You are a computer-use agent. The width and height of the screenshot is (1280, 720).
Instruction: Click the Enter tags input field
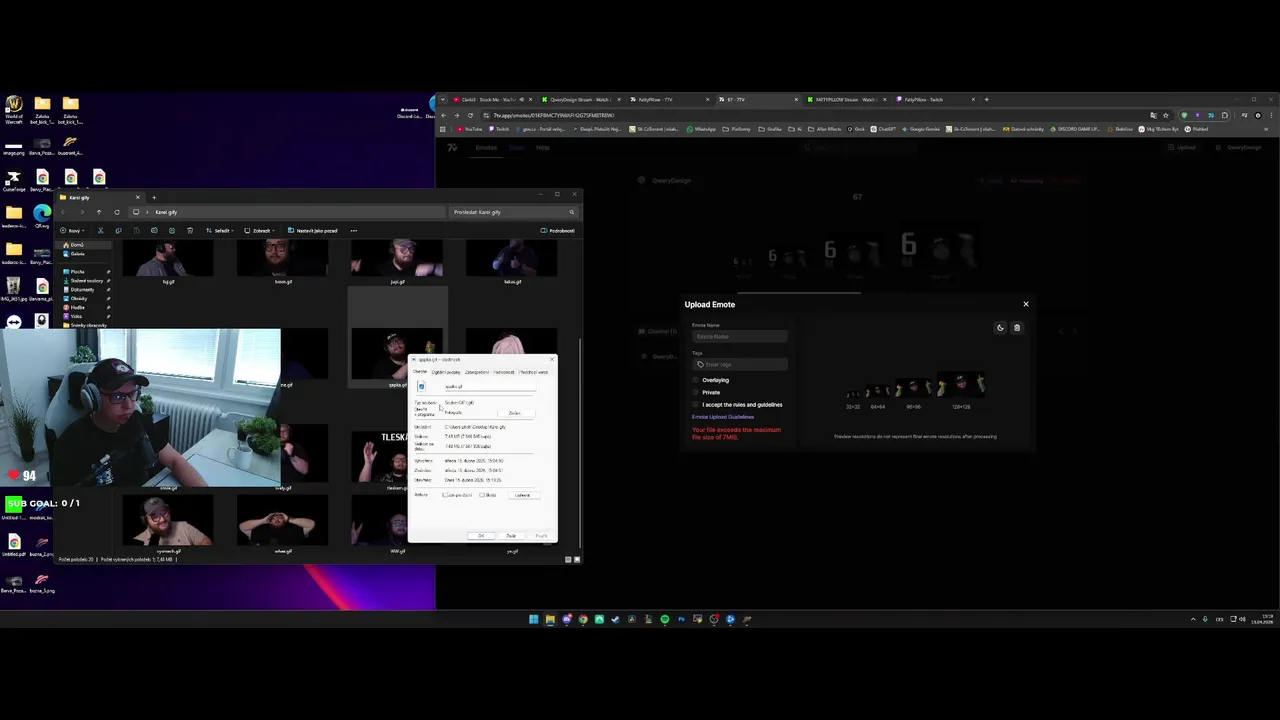[739, 364]
